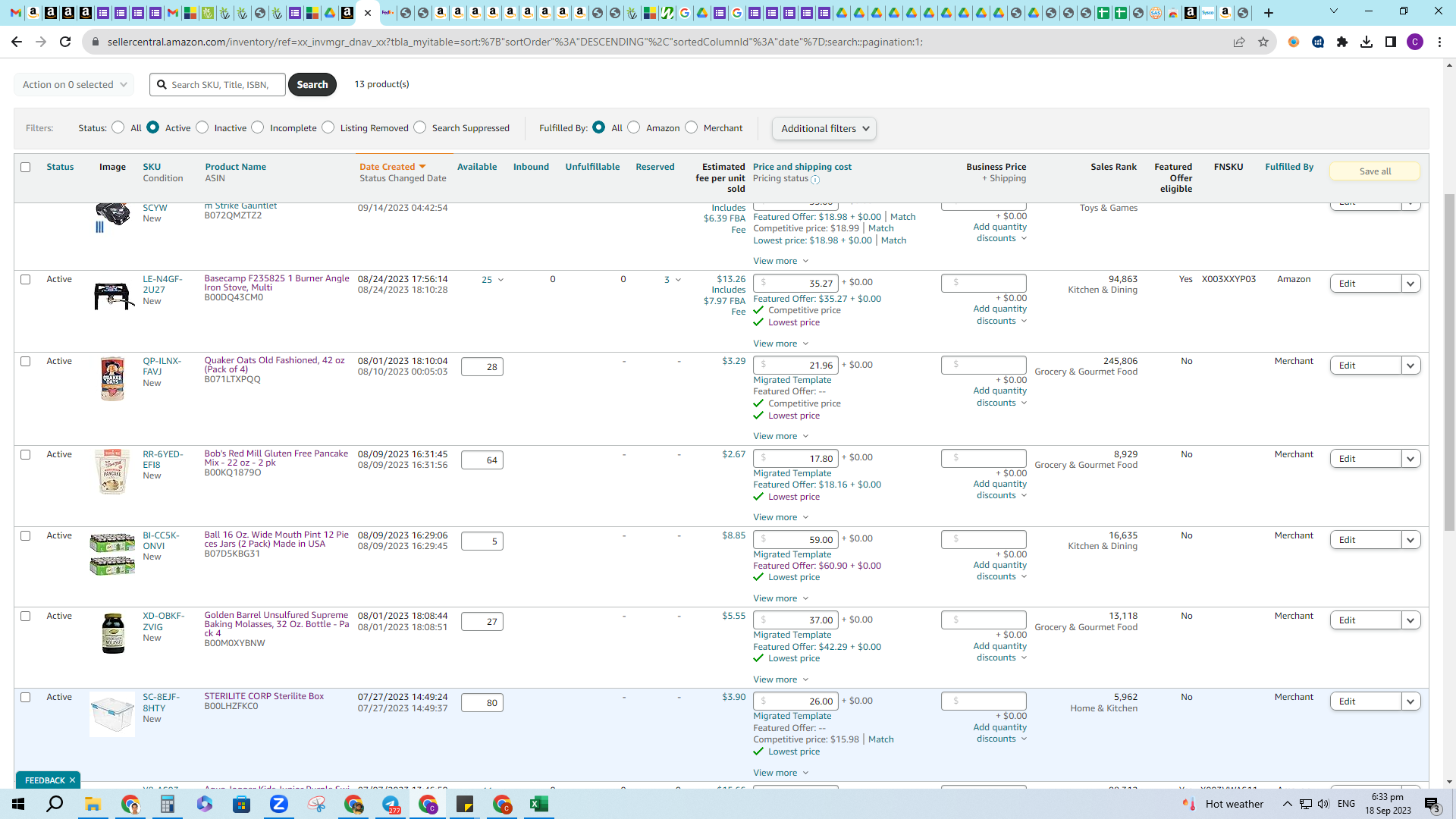1456x819 pixels.
Task: Click the Quaker Oats product thumbnail
Action: coord(112,378)
